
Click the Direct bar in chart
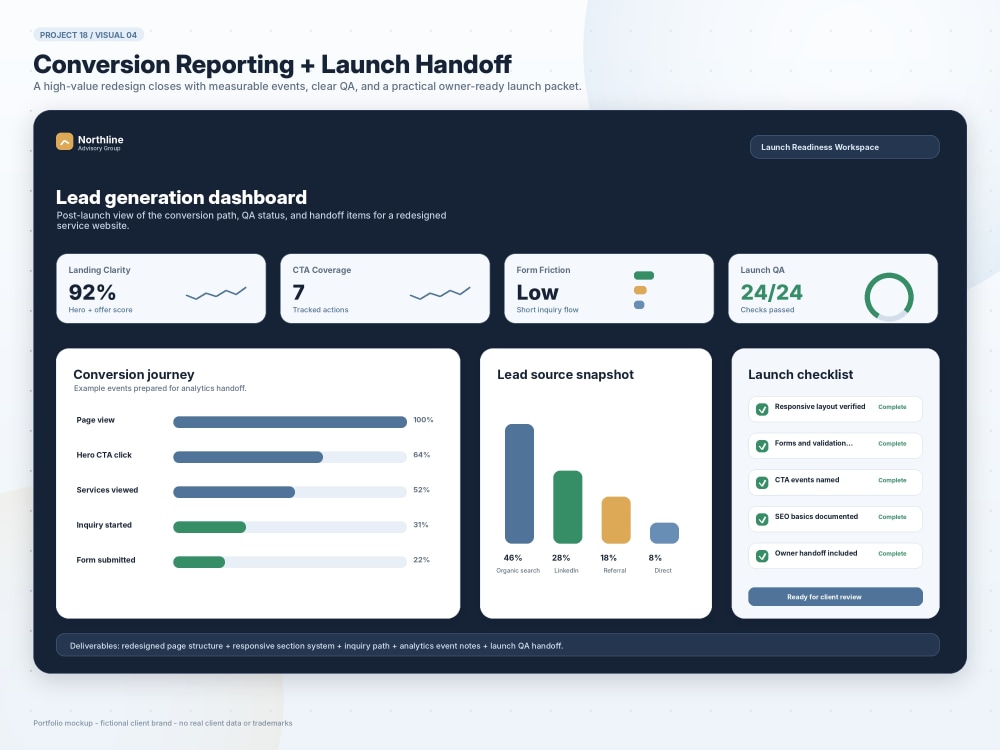[665, 533]
